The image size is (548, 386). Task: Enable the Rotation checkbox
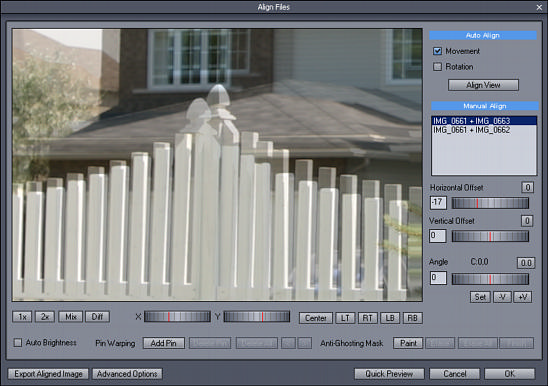coord(438,67)
